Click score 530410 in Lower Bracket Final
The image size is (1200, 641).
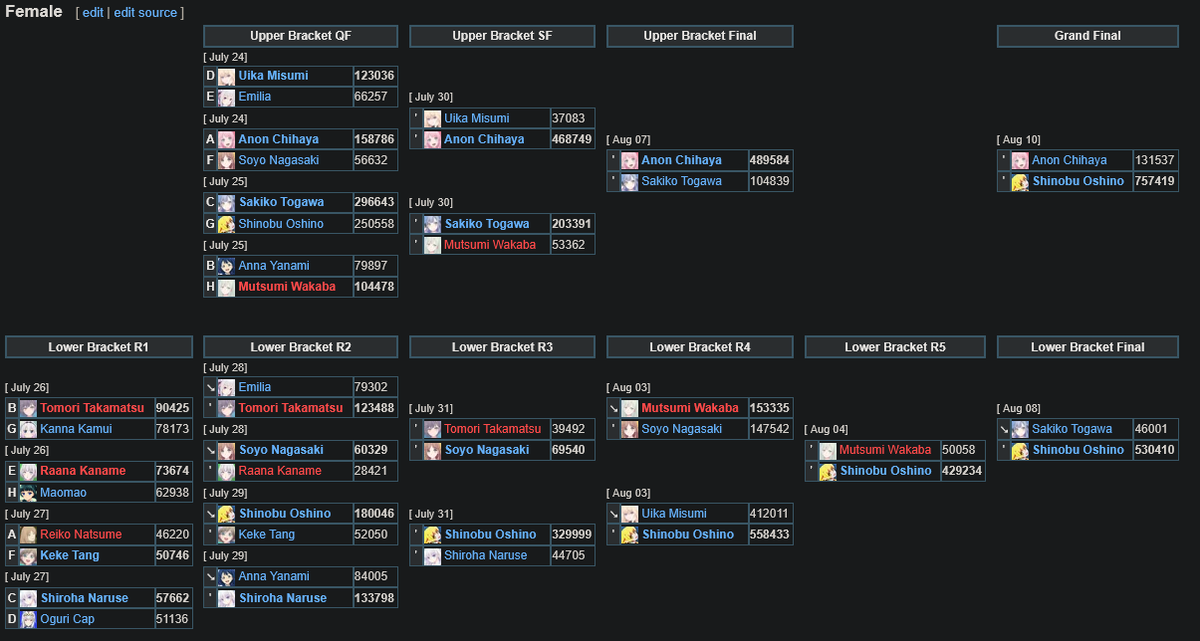pos(1155,450)
